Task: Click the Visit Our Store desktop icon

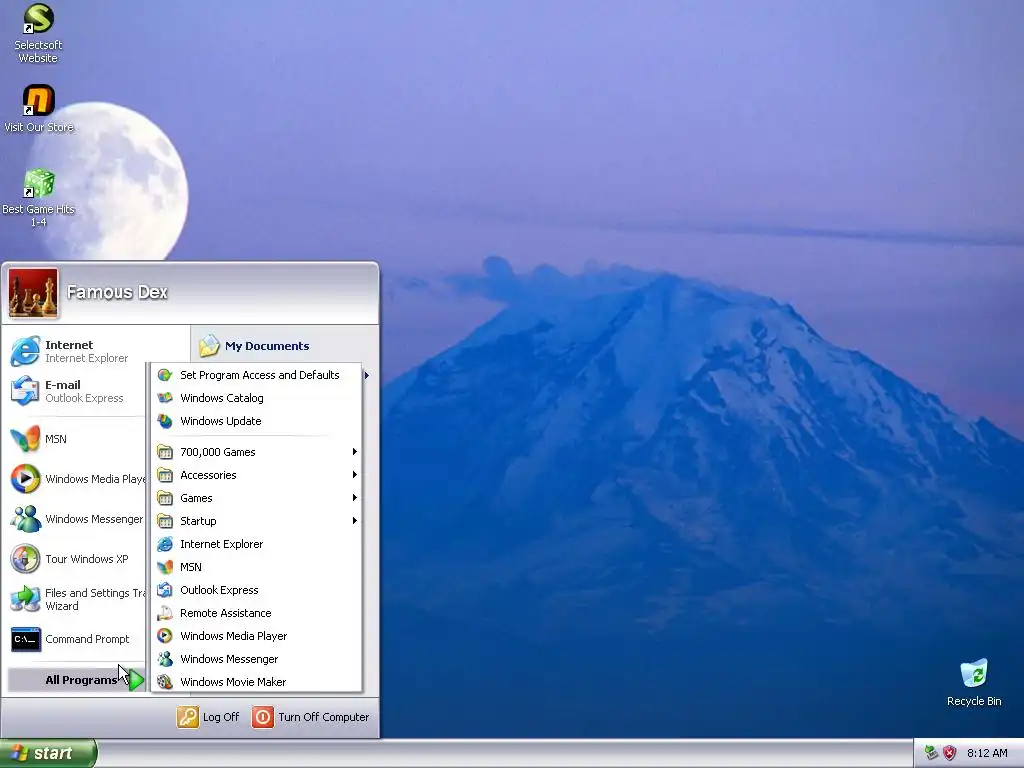Action: click(x=38, y=108)
